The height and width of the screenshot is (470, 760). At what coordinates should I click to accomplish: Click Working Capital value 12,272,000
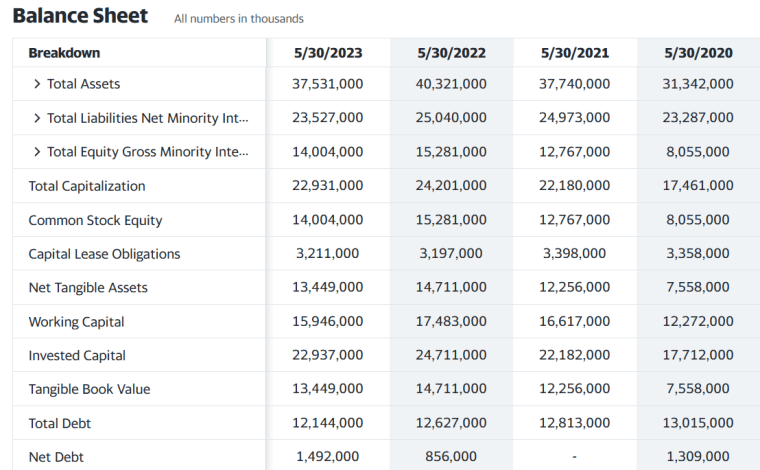click(x=698, y=321)
